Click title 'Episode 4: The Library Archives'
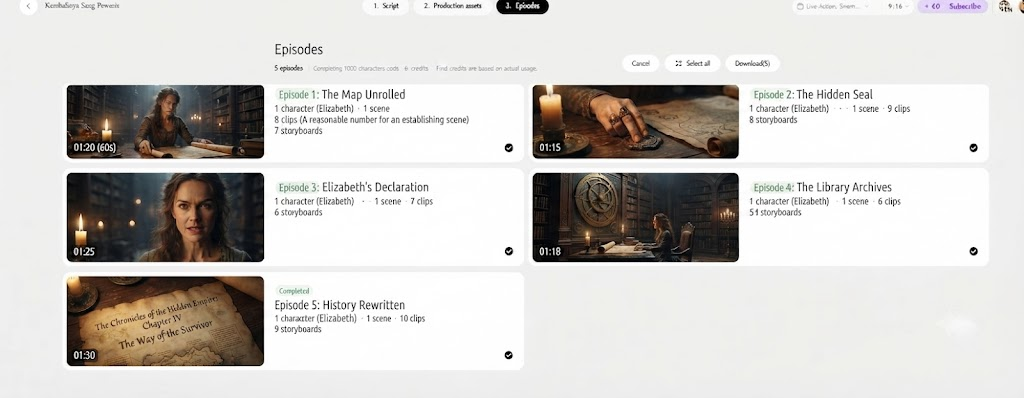 point(821,188)
